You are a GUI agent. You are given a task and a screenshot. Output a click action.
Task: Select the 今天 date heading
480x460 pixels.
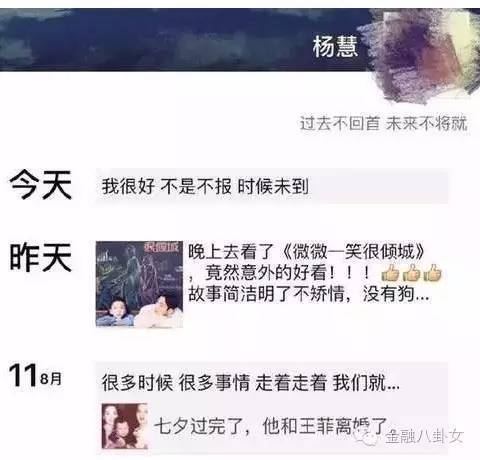41,184
